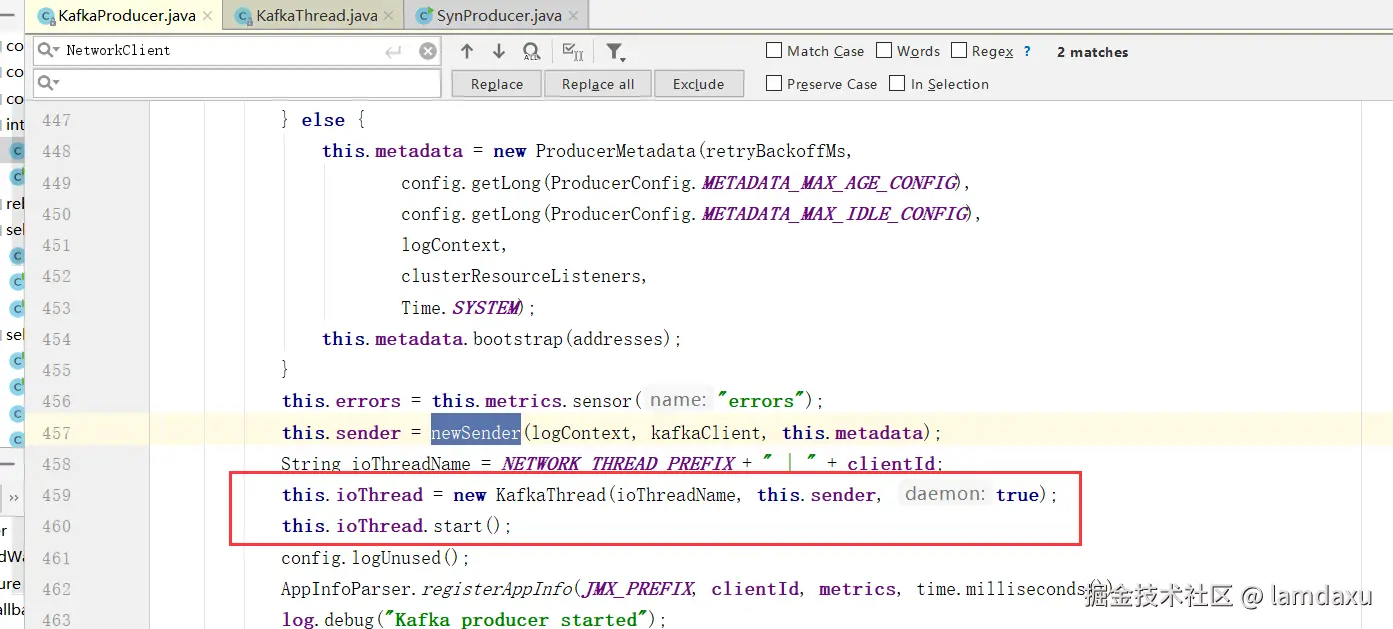Click the select all occurrences icon

[x=573, y=51]
